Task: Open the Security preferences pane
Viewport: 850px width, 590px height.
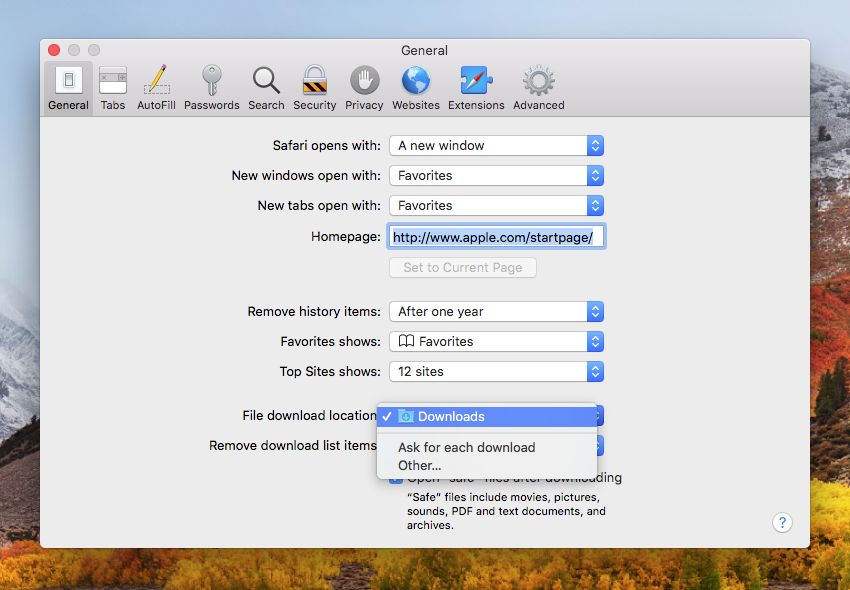Action: (314, 87)
